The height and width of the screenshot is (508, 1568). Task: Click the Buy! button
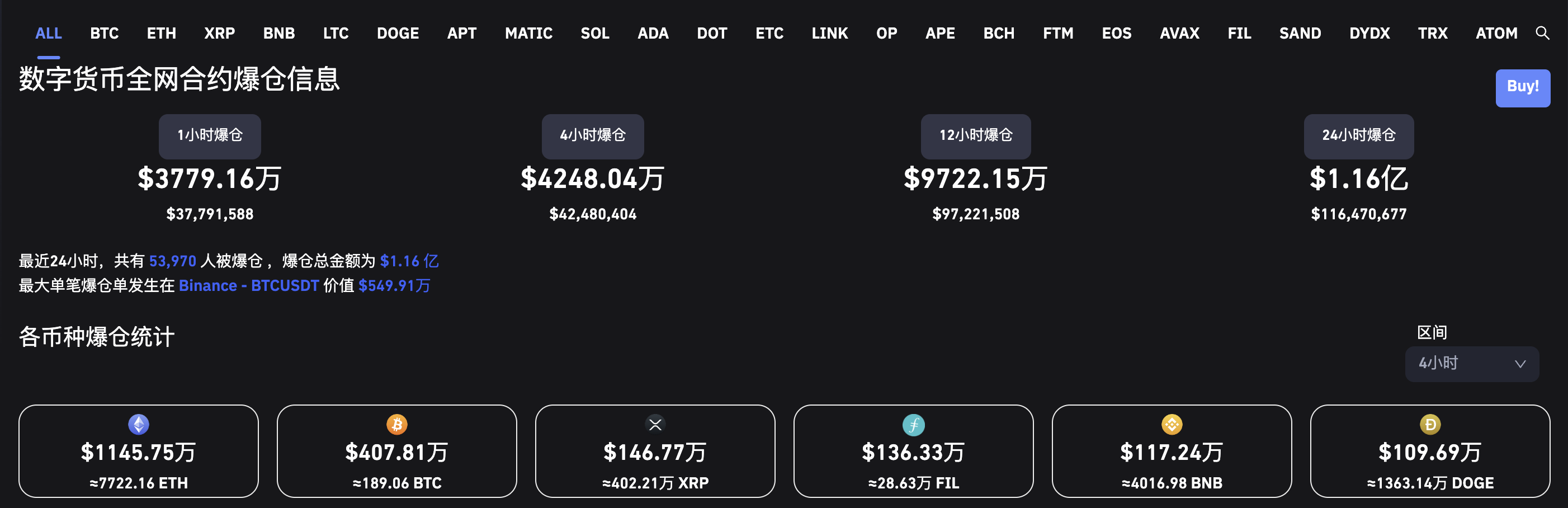pos(1522,88)
